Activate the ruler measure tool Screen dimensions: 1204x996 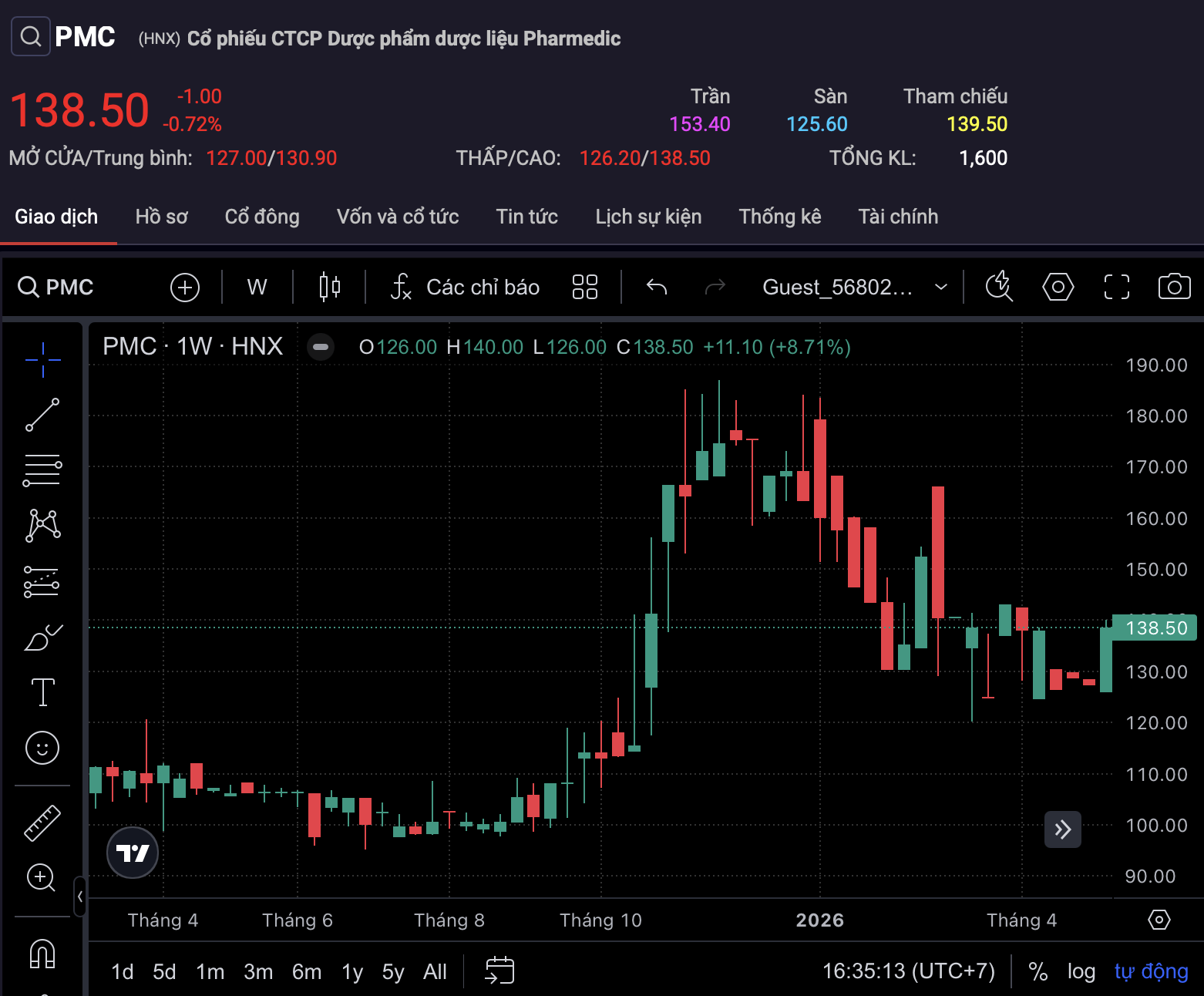(x=42, y=823)
